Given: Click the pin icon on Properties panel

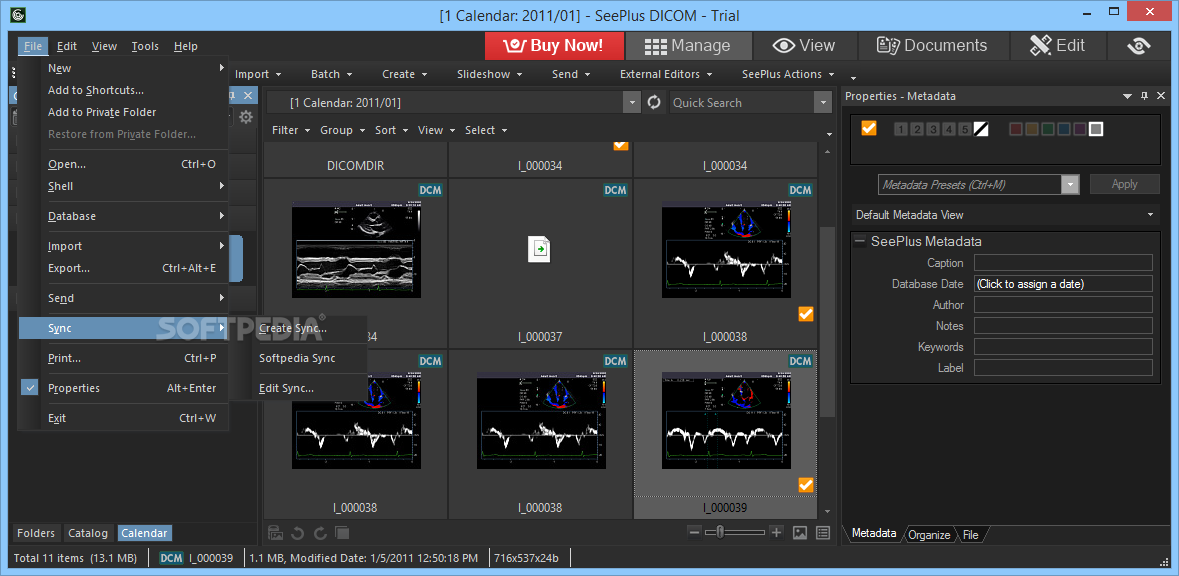Looking at the screenshot, I should 1144,95.
